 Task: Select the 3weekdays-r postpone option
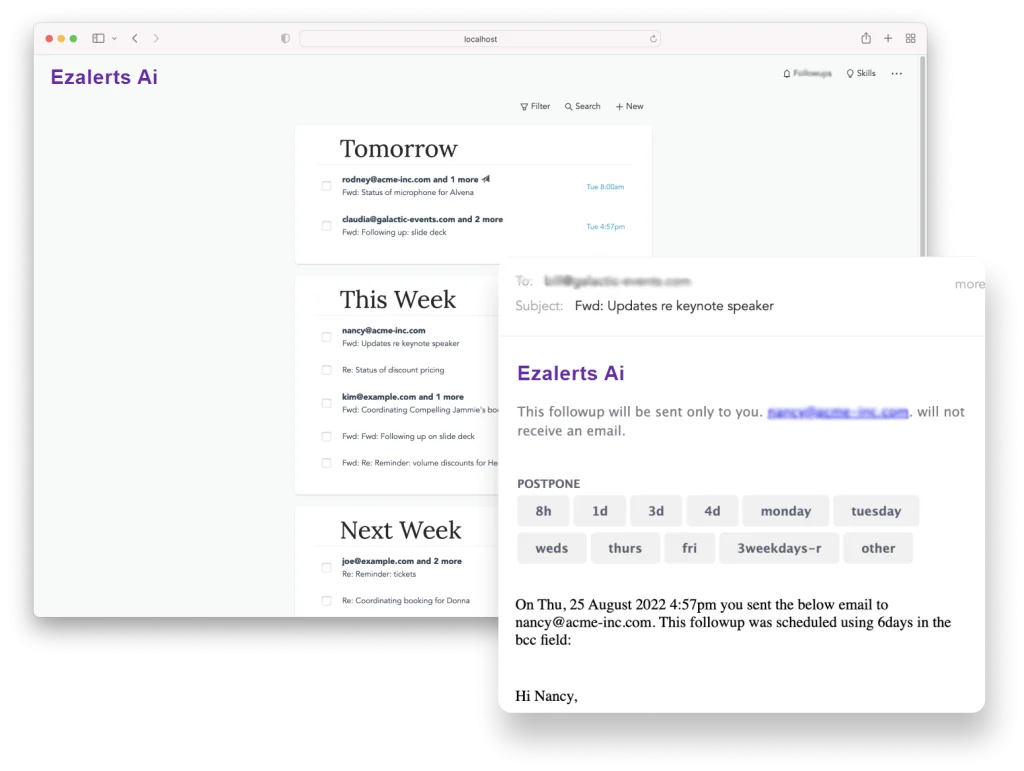point(779,548)
